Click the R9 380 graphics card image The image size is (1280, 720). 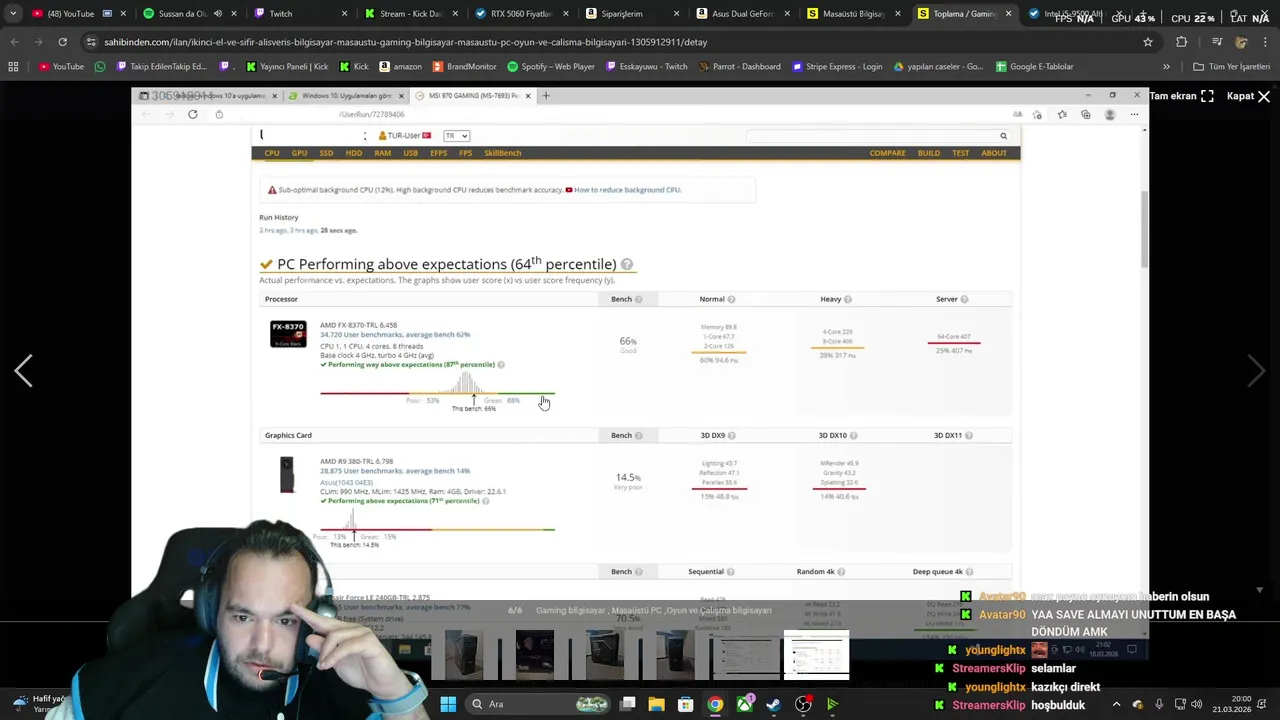[x=287, y=474]
